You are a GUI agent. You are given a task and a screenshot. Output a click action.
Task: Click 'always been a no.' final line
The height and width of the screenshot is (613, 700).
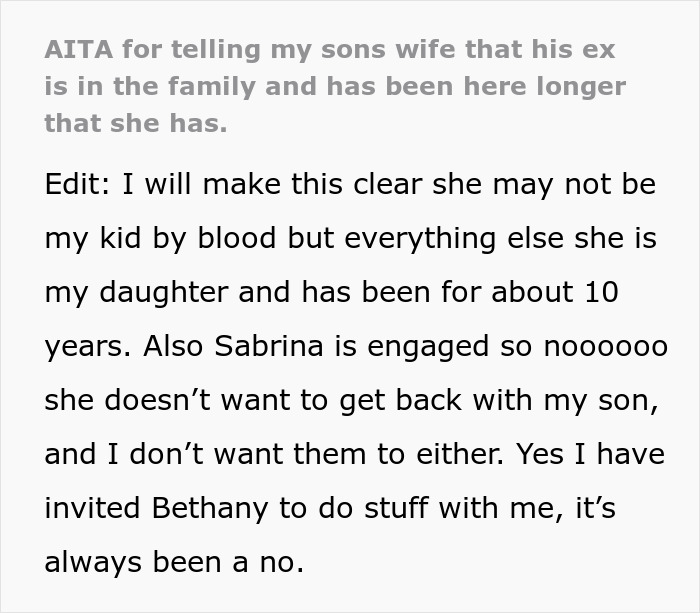point(173,561)
